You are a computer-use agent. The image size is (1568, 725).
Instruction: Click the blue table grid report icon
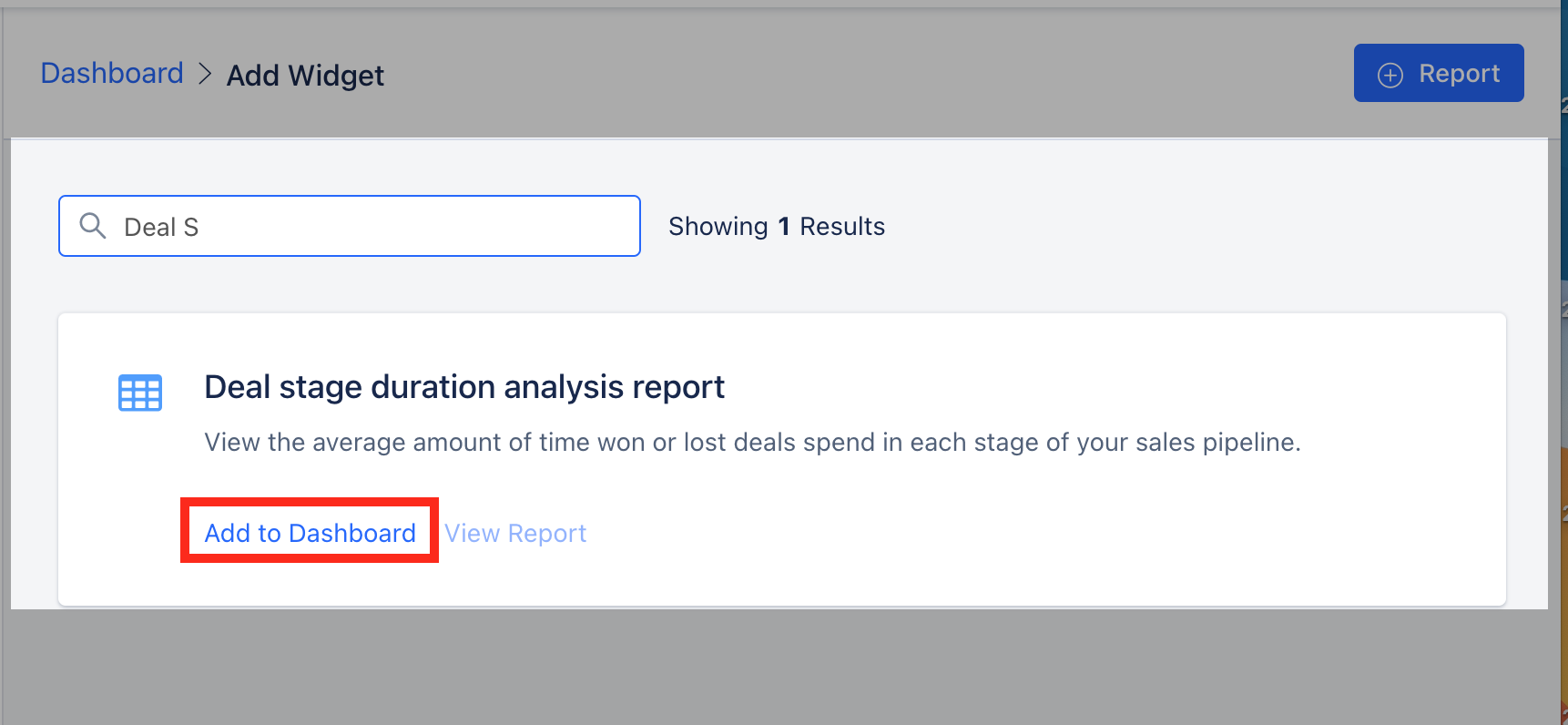click(x=140, y=393)
